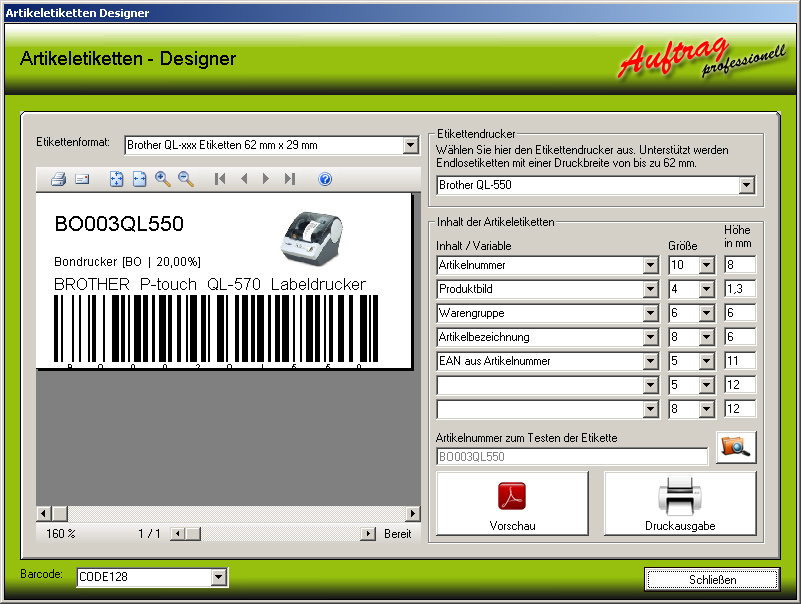Viewport: 801px width, 604px height.
Task: Open the Größe dropdown in the Warengruppe row
Action: click(706, 313)
